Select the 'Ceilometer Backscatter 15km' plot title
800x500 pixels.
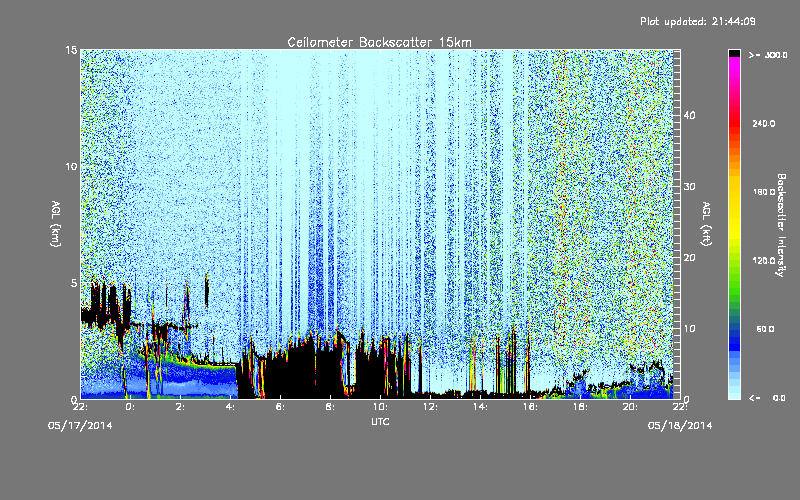379,42
